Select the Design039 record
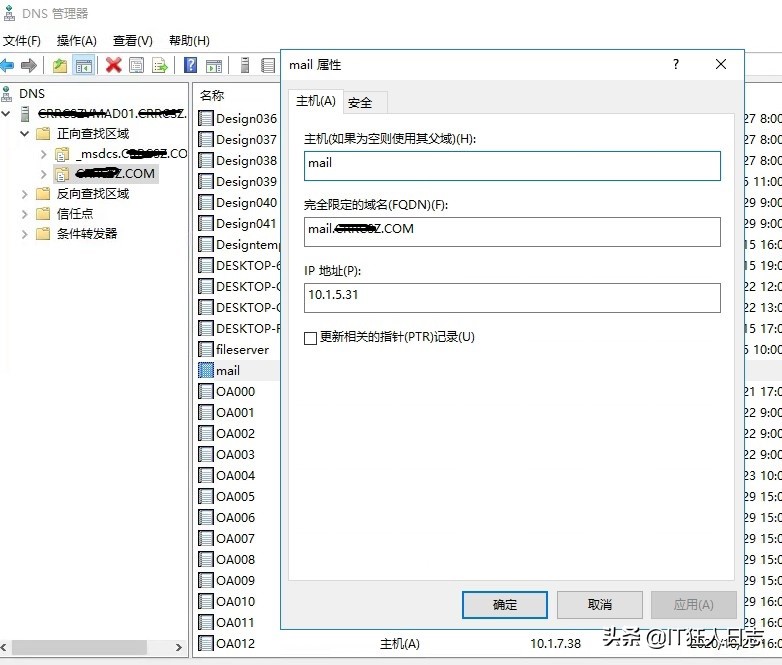This screenshot has height=665, width=782. (x=237, y=181)
